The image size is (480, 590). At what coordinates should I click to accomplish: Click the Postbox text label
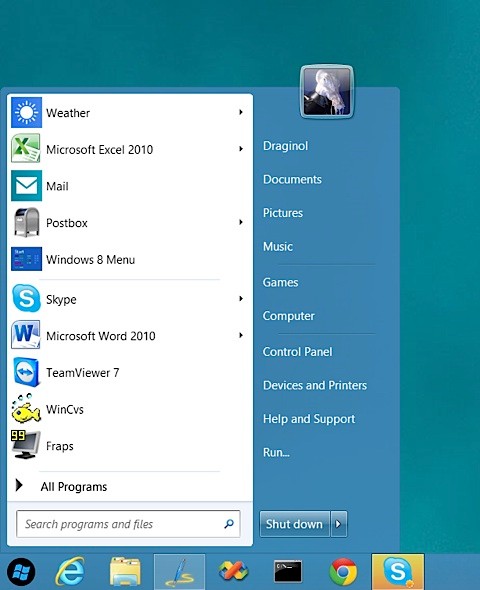click(x=67, y=223)
